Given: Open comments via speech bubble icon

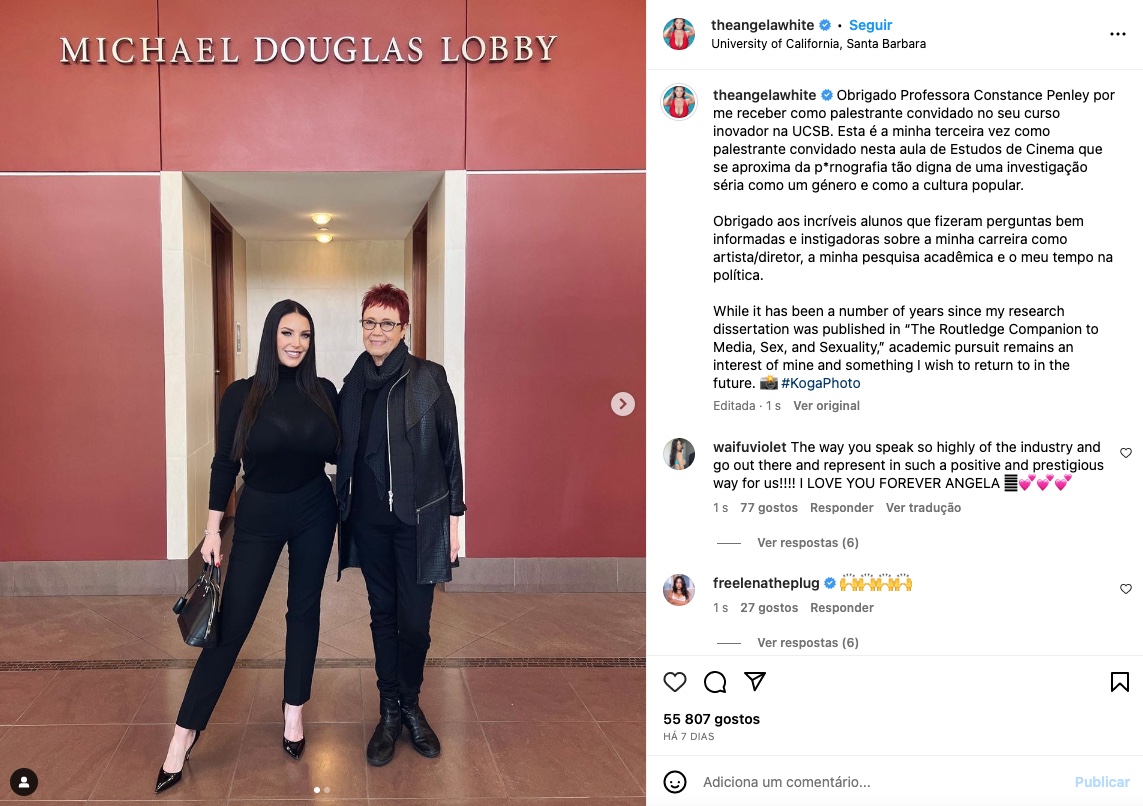Looking at the screenshot, I should click(x=715, y=682).
